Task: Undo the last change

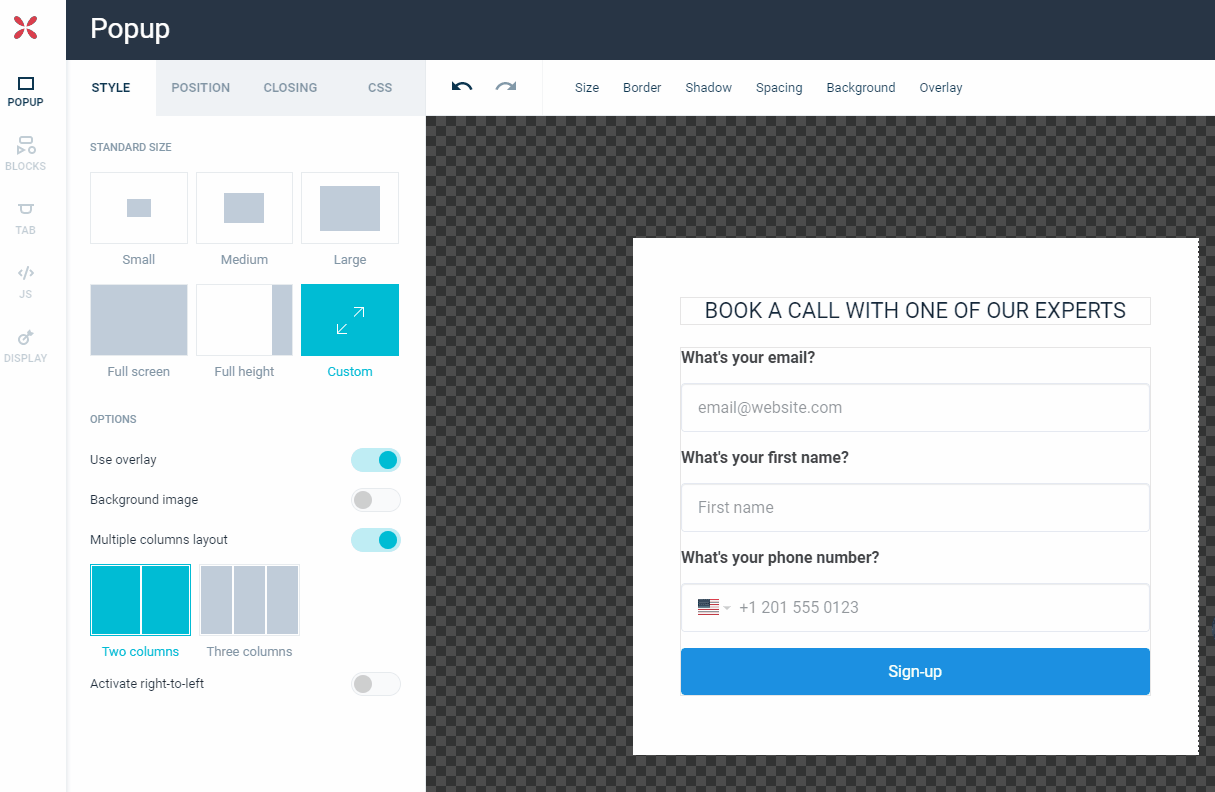Action: click(462, 87)
